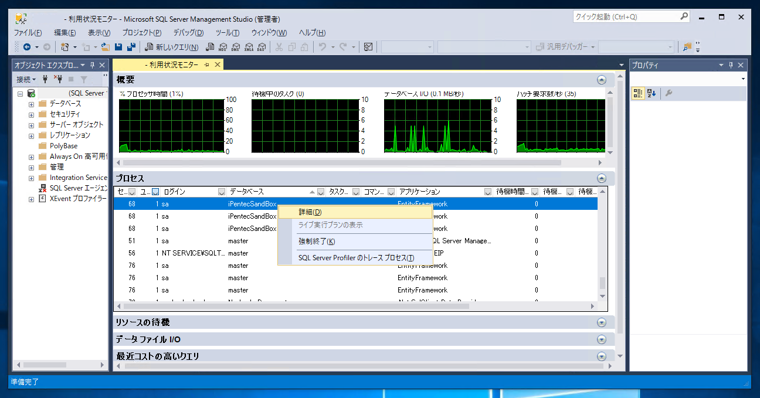Screen dimensions: 760x398
Task: Close the 利用状況モニター tab
Action: 218,64
